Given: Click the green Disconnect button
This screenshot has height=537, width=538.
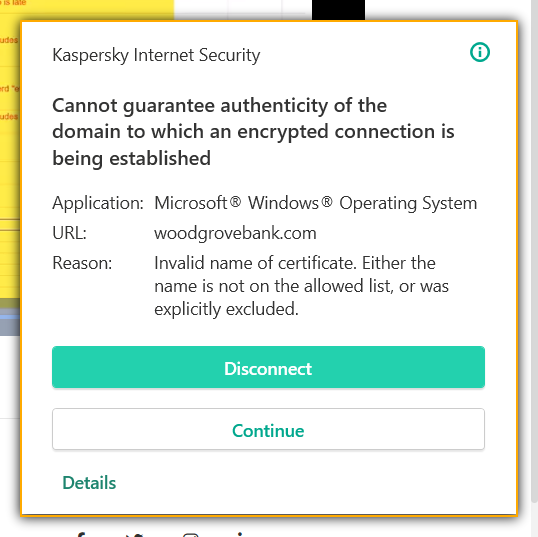Looking at the screenshot, I should 268,367.
